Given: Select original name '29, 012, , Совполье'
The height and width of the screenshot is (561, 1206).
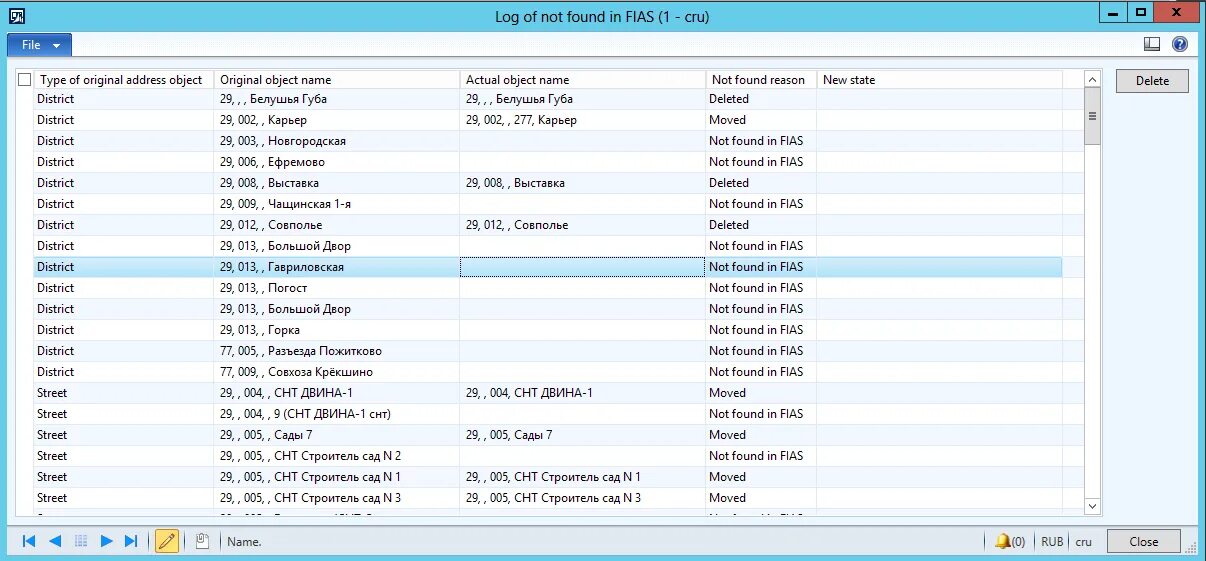Looking at the screenshot, I should pyautogui.click(x=337, y=225).
